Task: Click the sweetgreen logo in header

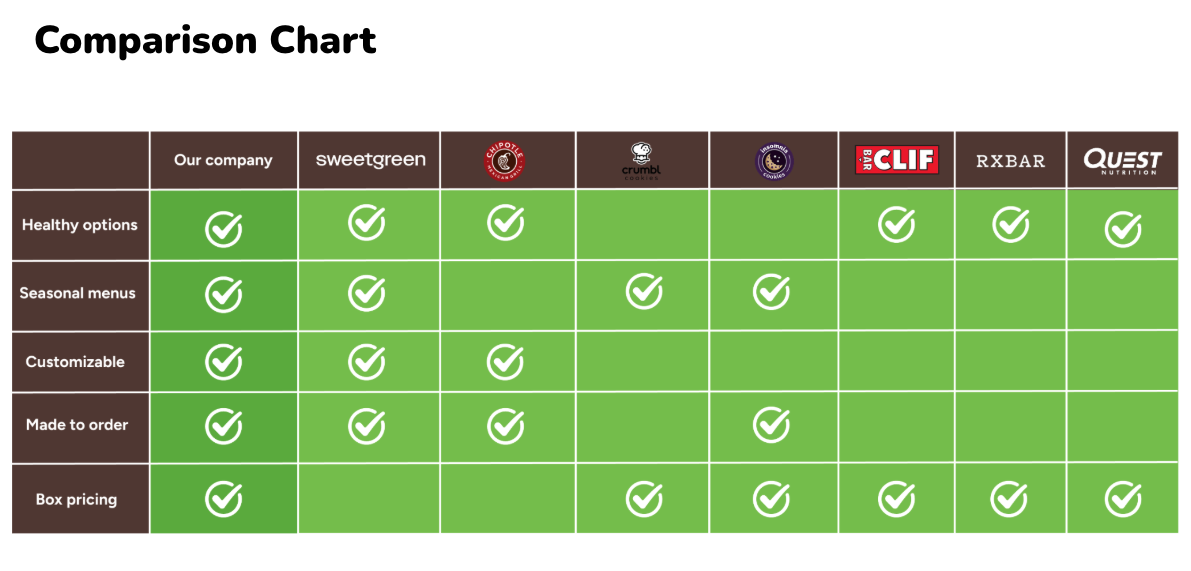Action: click(x=370, y=160)
